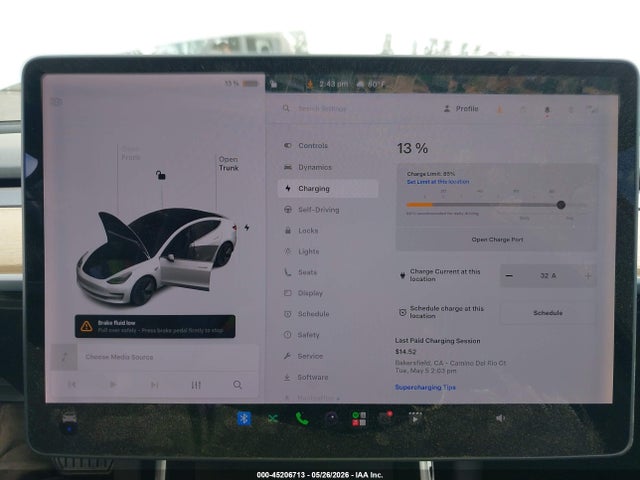Decrease charge current with minus button
Viewport: 640px width, 480px height.
coord(509,276)
